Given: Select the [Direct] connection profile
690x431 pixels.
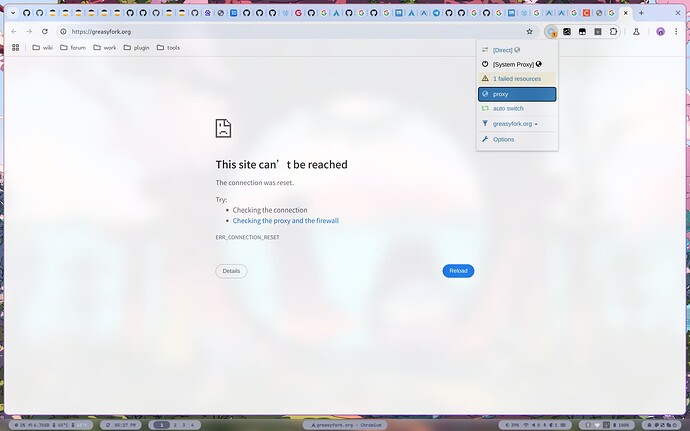Looking at the screenshot, I should [x=517, y=50].
